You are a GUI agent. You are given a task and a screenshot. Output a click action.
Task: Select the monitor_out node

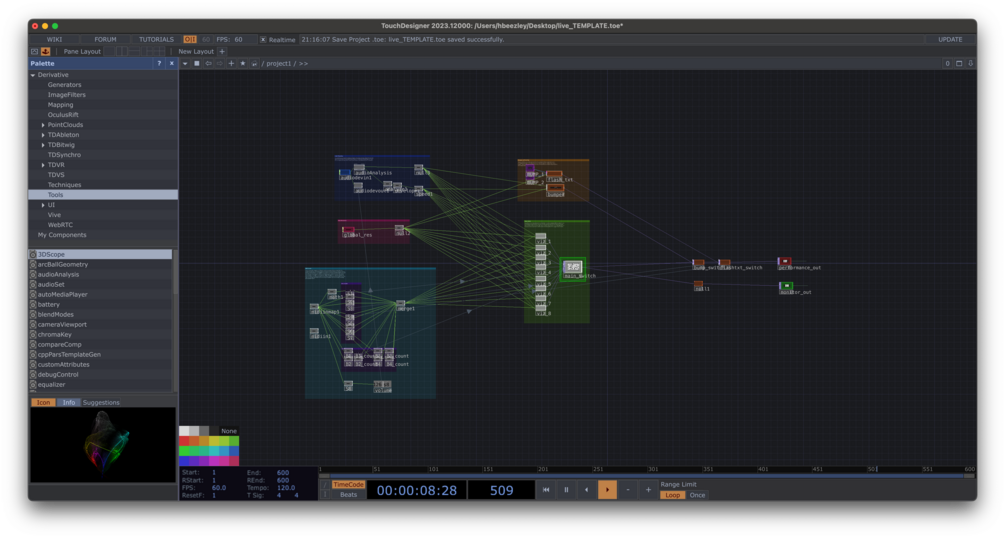tap(786, 286)
